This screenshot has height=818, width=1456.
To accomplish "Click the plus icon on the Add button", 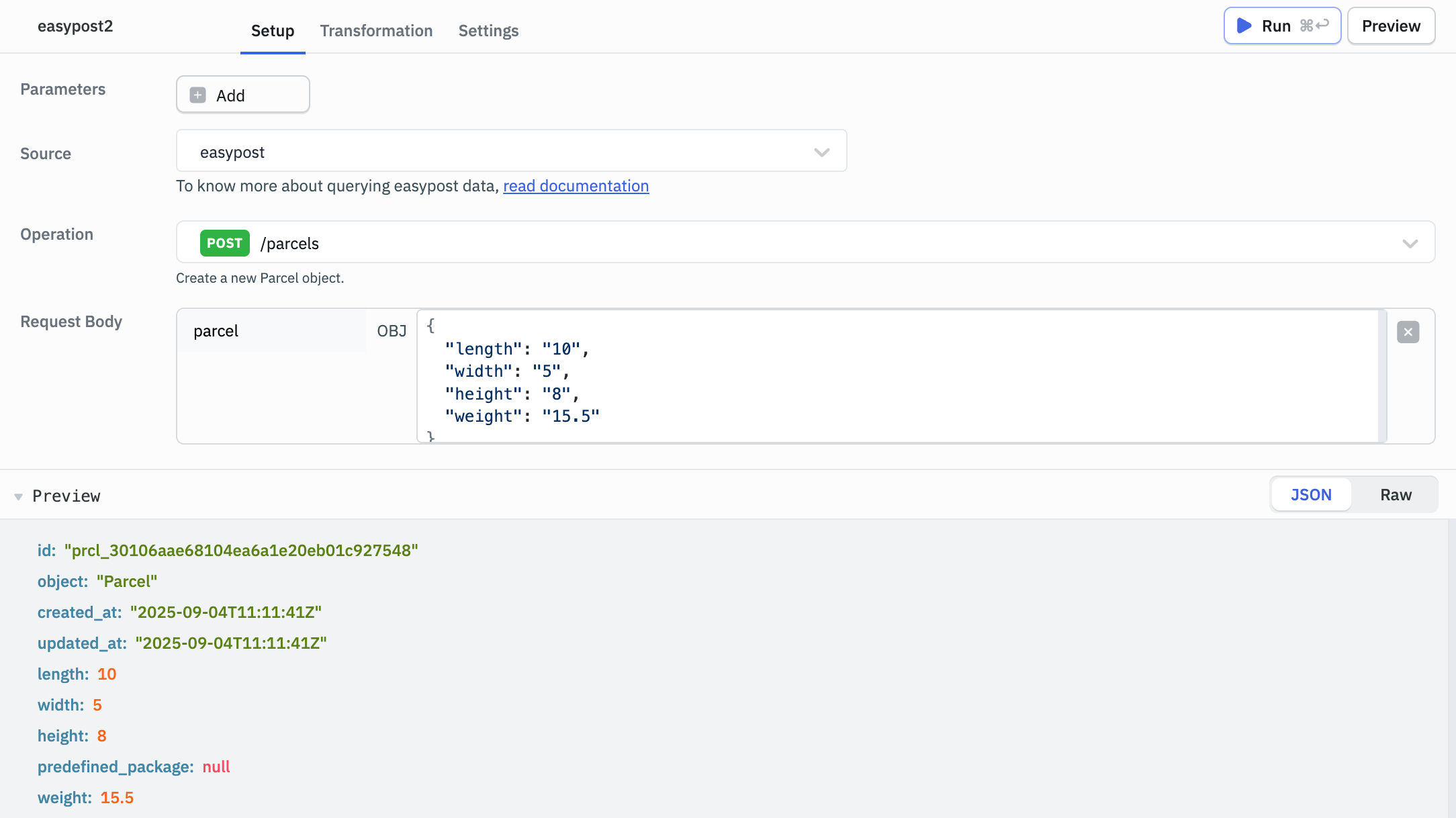I will point(197,95).
